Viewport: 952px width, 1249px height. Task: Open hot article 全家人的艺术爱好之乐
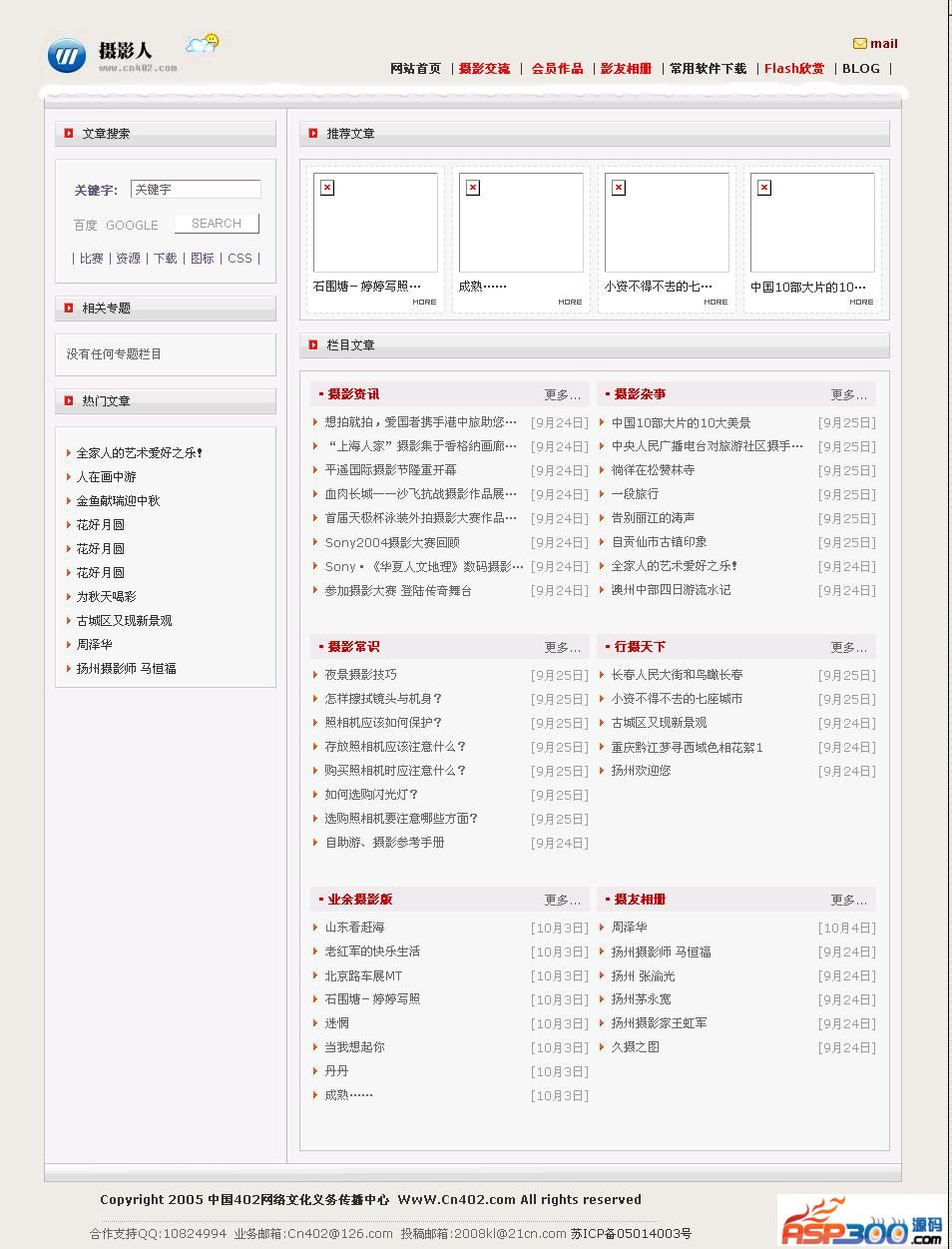tap(140, 453)
